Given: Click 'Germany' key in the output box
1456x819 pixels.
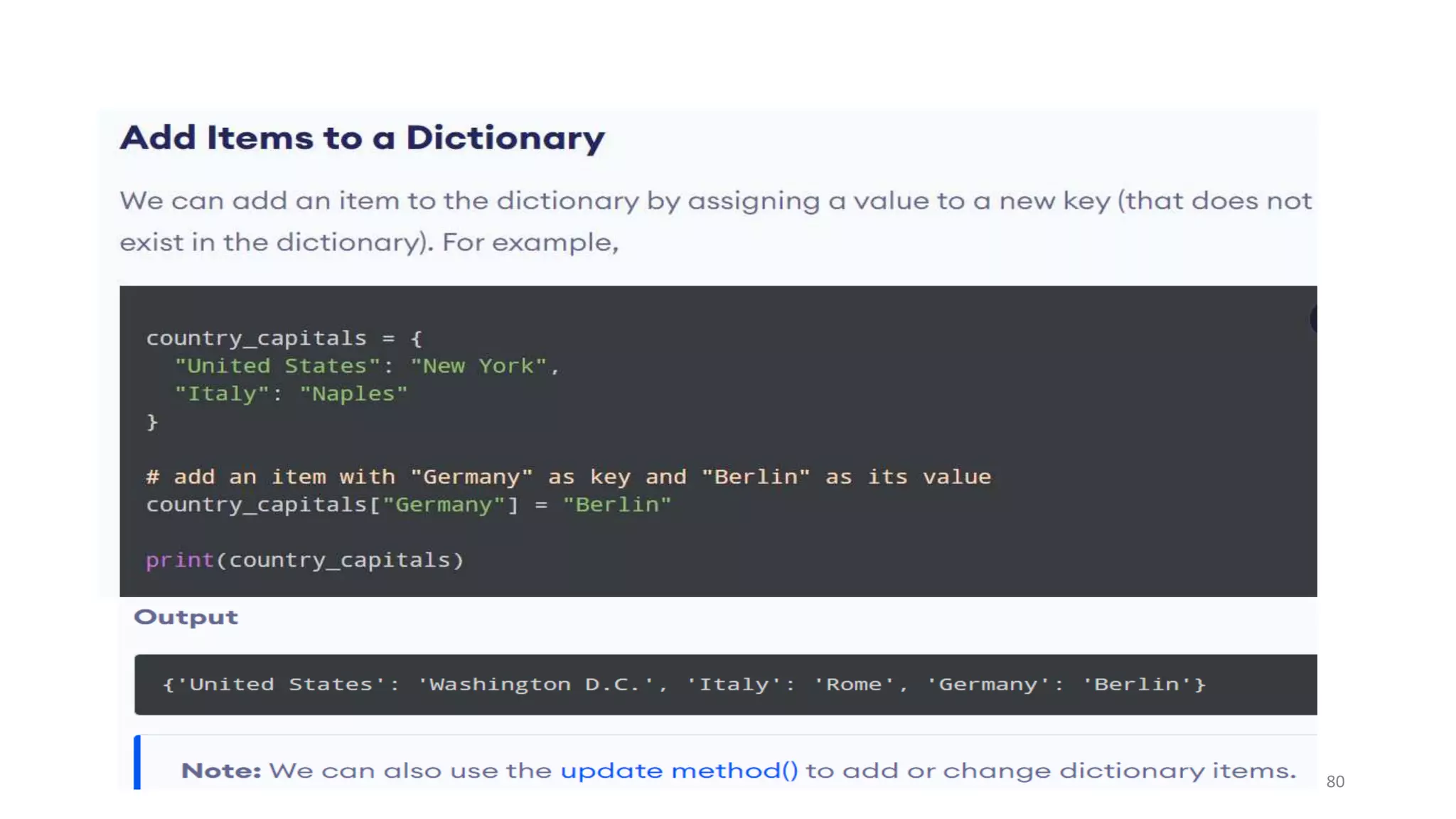Looking at the screenshot, I should tap(987, 685).
